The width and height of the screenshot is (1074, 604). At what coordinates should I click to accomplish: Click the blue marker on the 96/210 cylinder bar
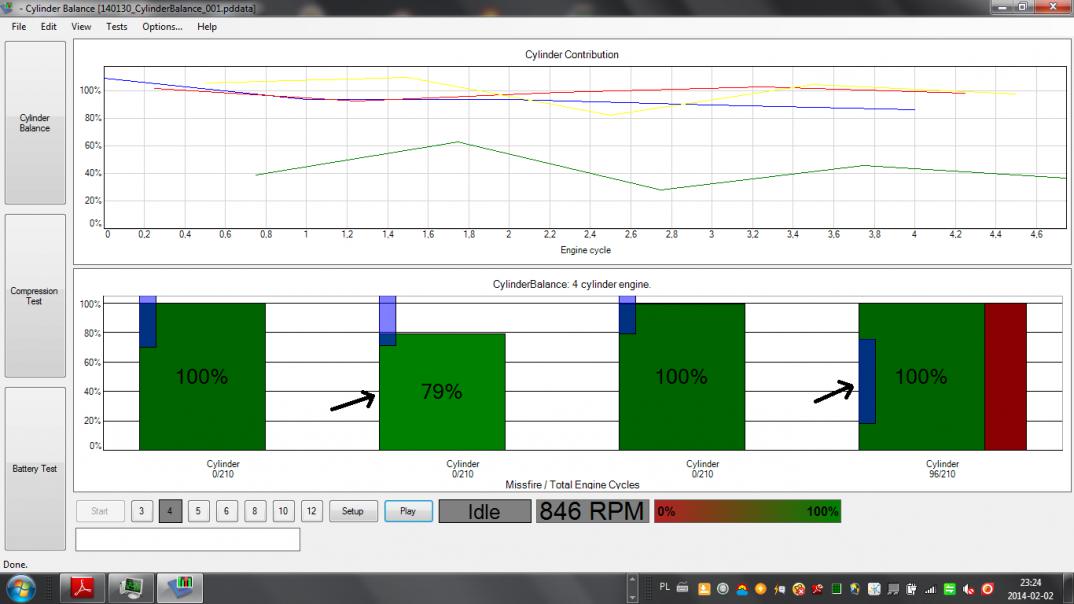tap(867, 381)
